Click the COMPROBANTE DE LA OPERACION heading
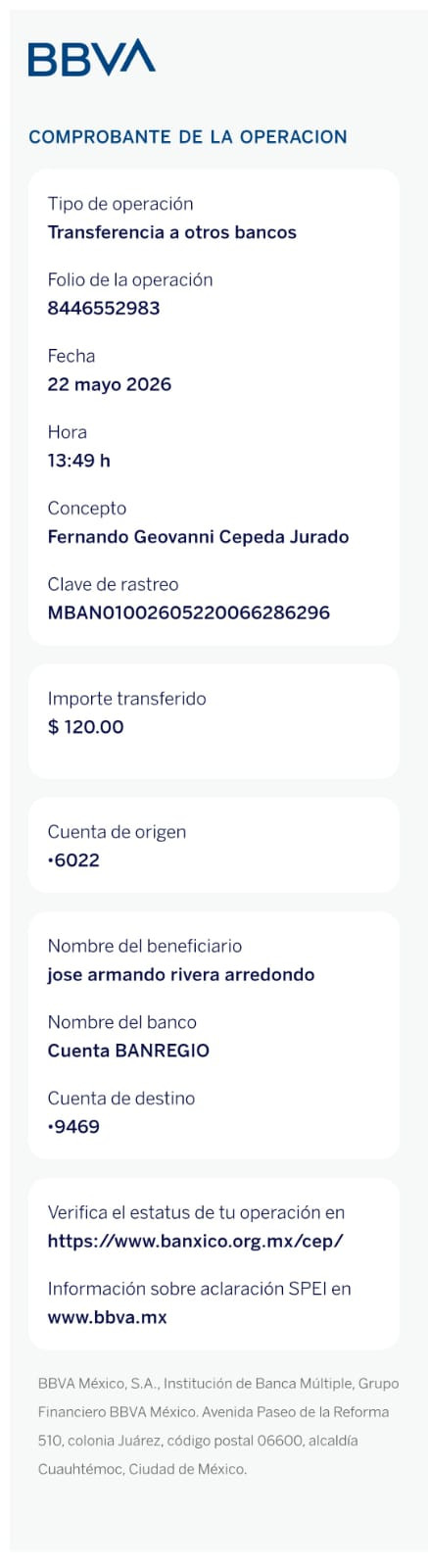The width and height of the screenshot is (428, 1568). (188, 136)
